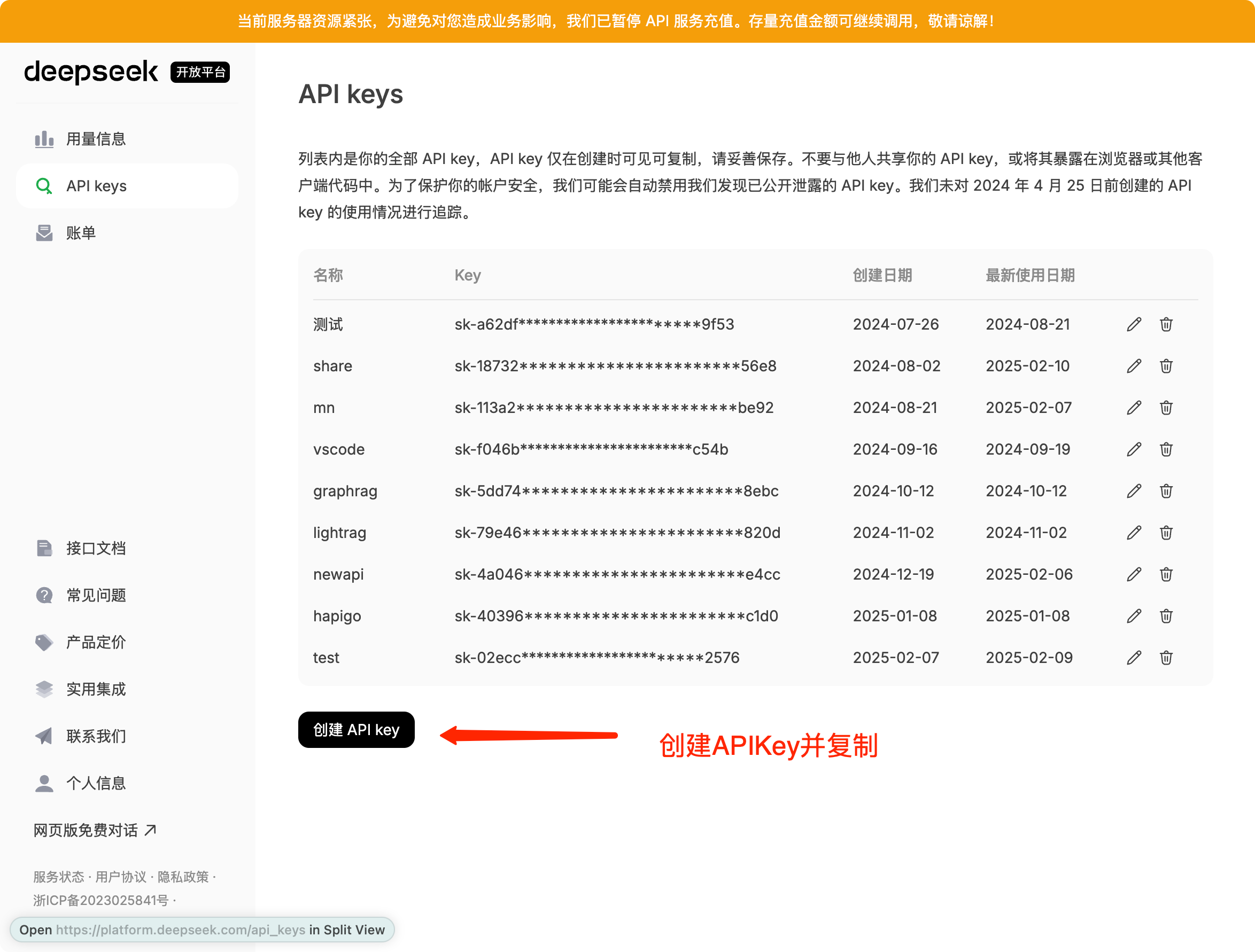Click the 开放平台 badge next to logo
The width and height of the screenshot is (1255, 952).
200,72
